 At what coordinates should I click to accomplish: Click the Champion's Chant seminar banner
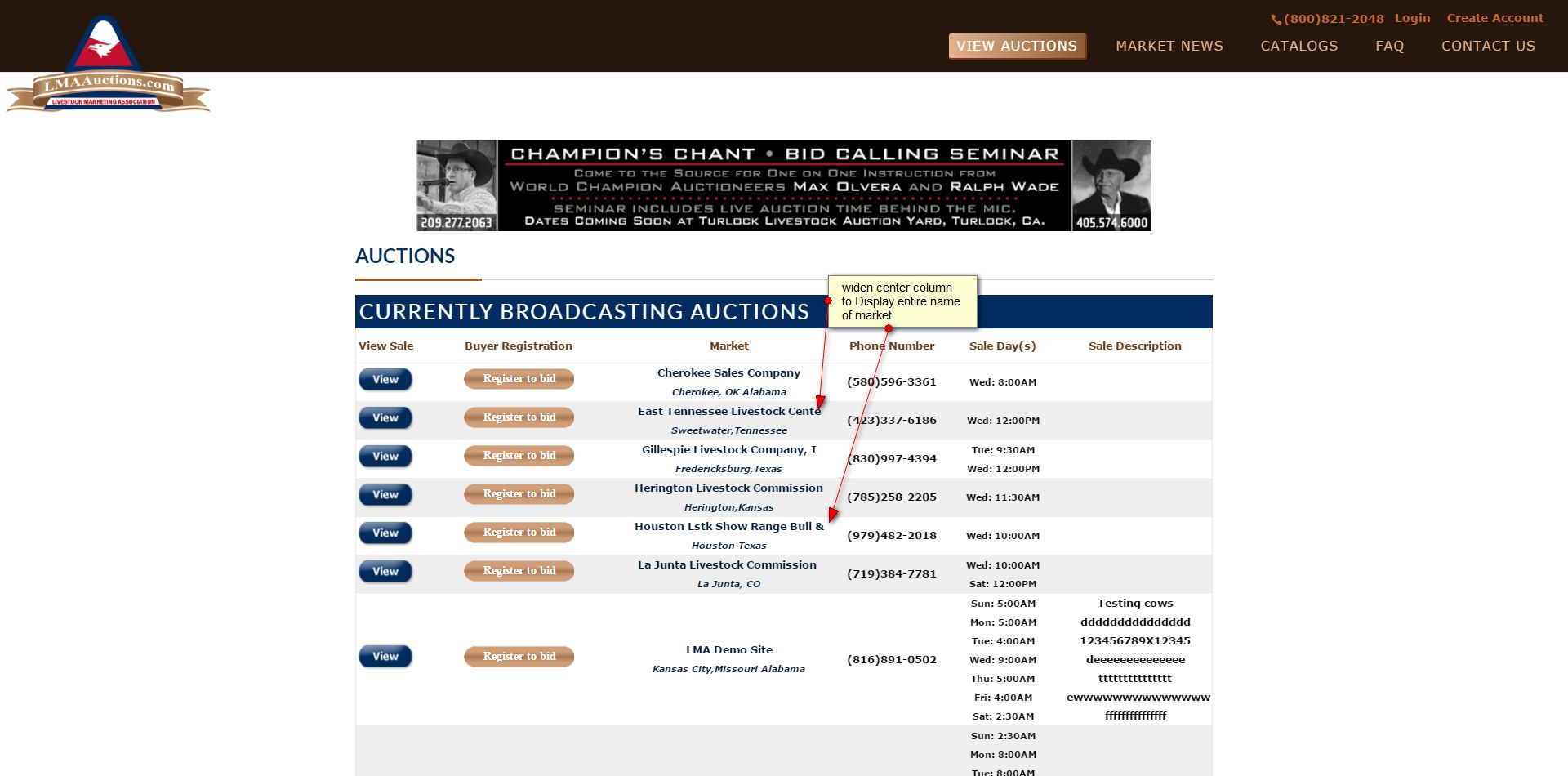tap(784, 185)
